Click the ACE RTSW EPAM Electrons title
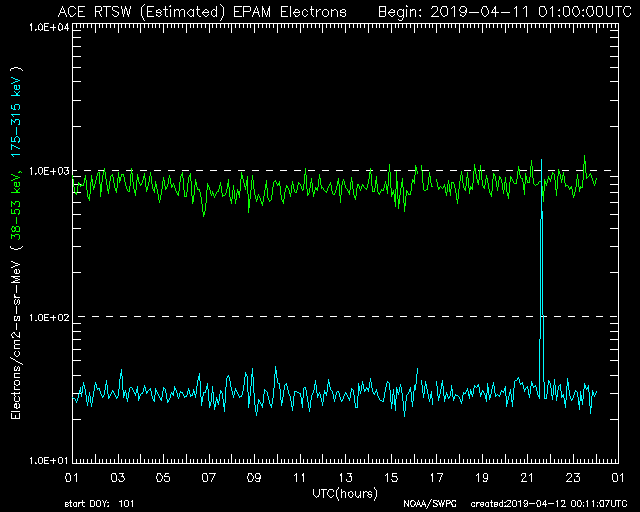This screenshot has width=640, height=512. pos(202,11)
